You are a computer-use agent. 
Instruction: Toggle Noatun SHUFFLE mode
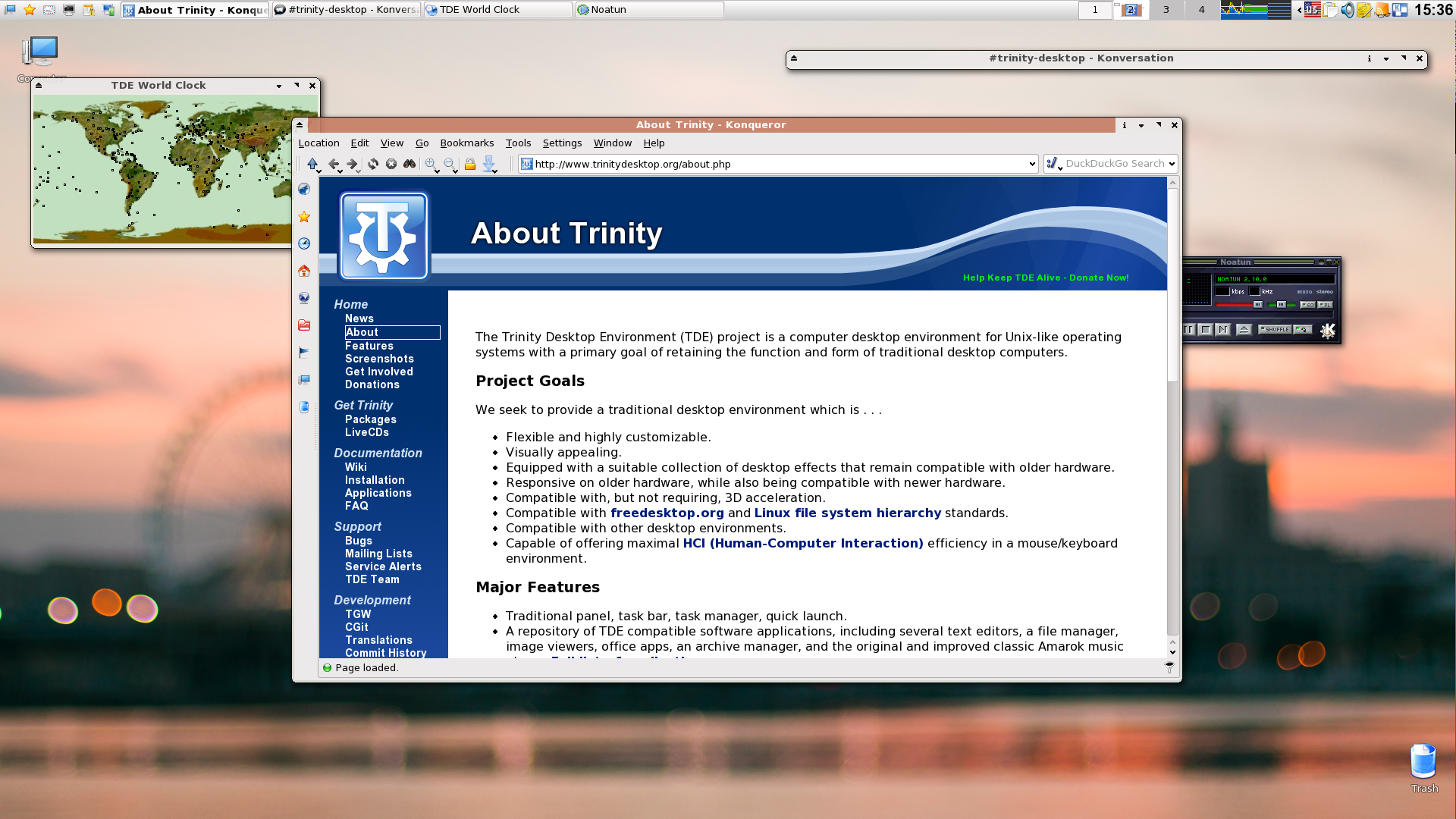1275,330
